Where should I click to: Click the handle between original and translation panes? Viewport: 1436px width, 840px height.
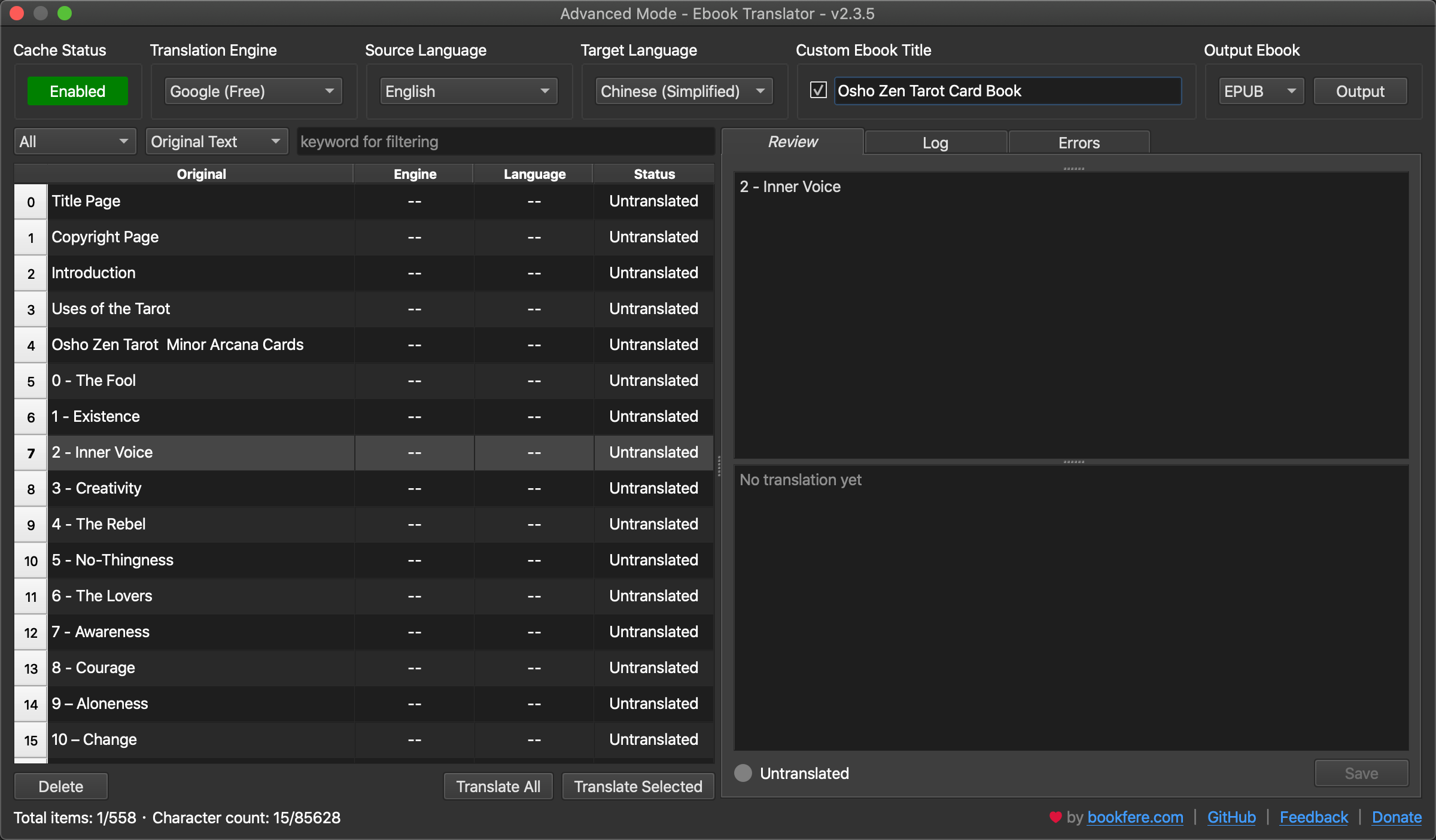point(1073,462)
